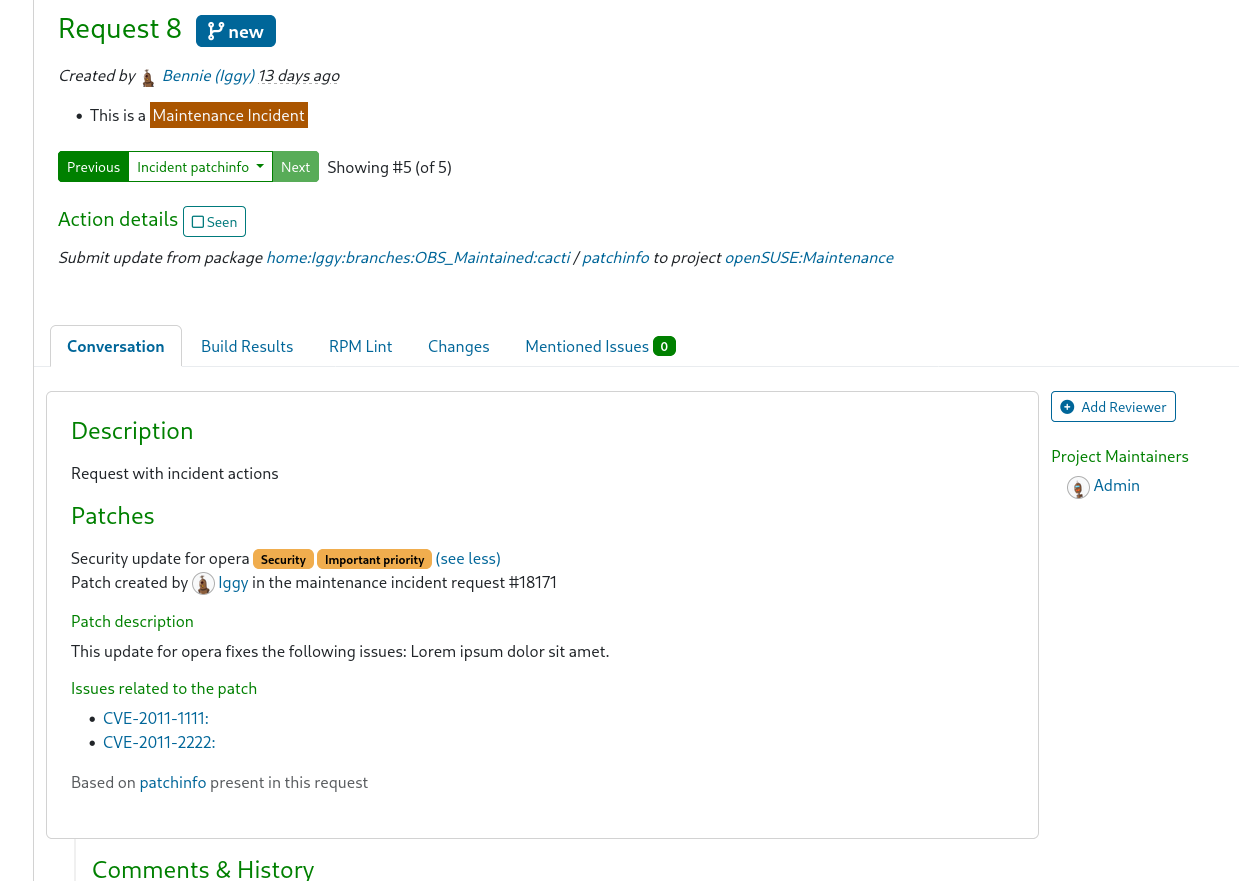The width and height of the screenshot is (1239, 881).
Task: Click the Next button for actions
Action: (295, 167)
